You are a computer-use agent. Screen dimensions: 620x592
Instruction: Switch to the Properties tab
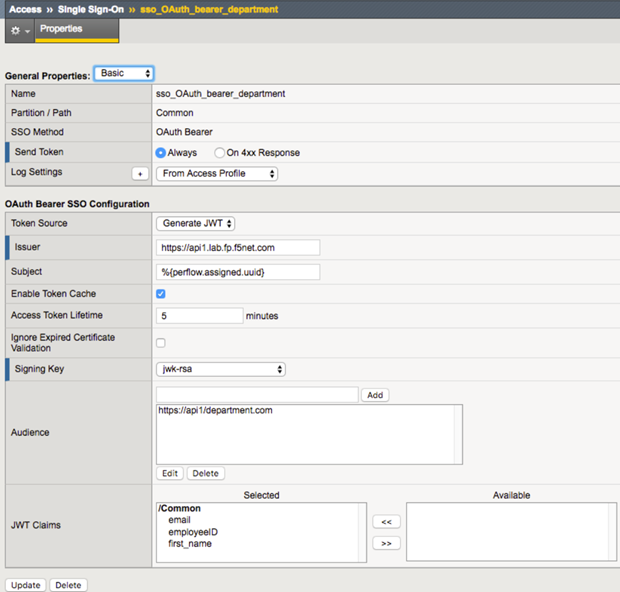point(61,29)
